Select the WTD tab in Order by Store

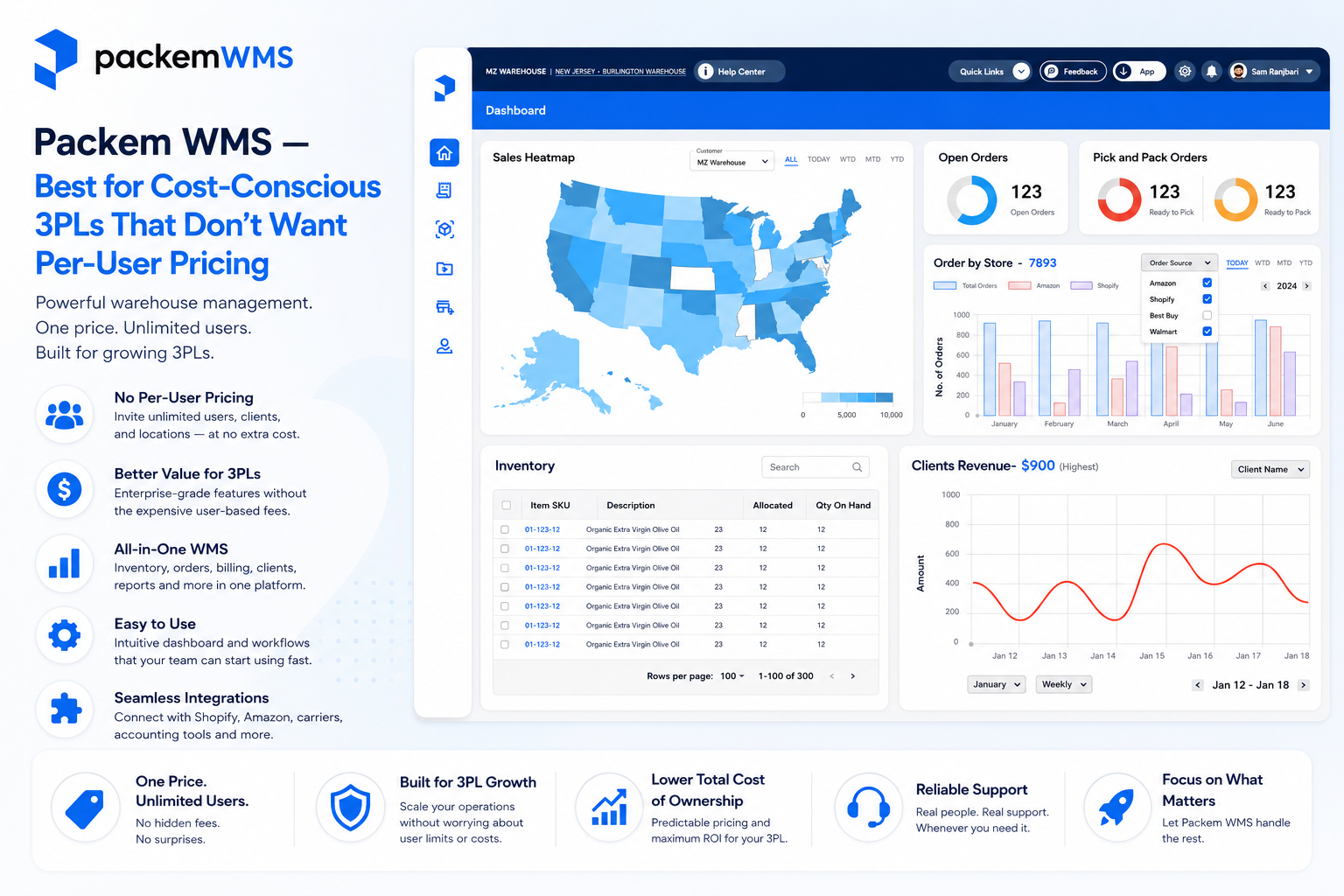tap(1263, 262)
